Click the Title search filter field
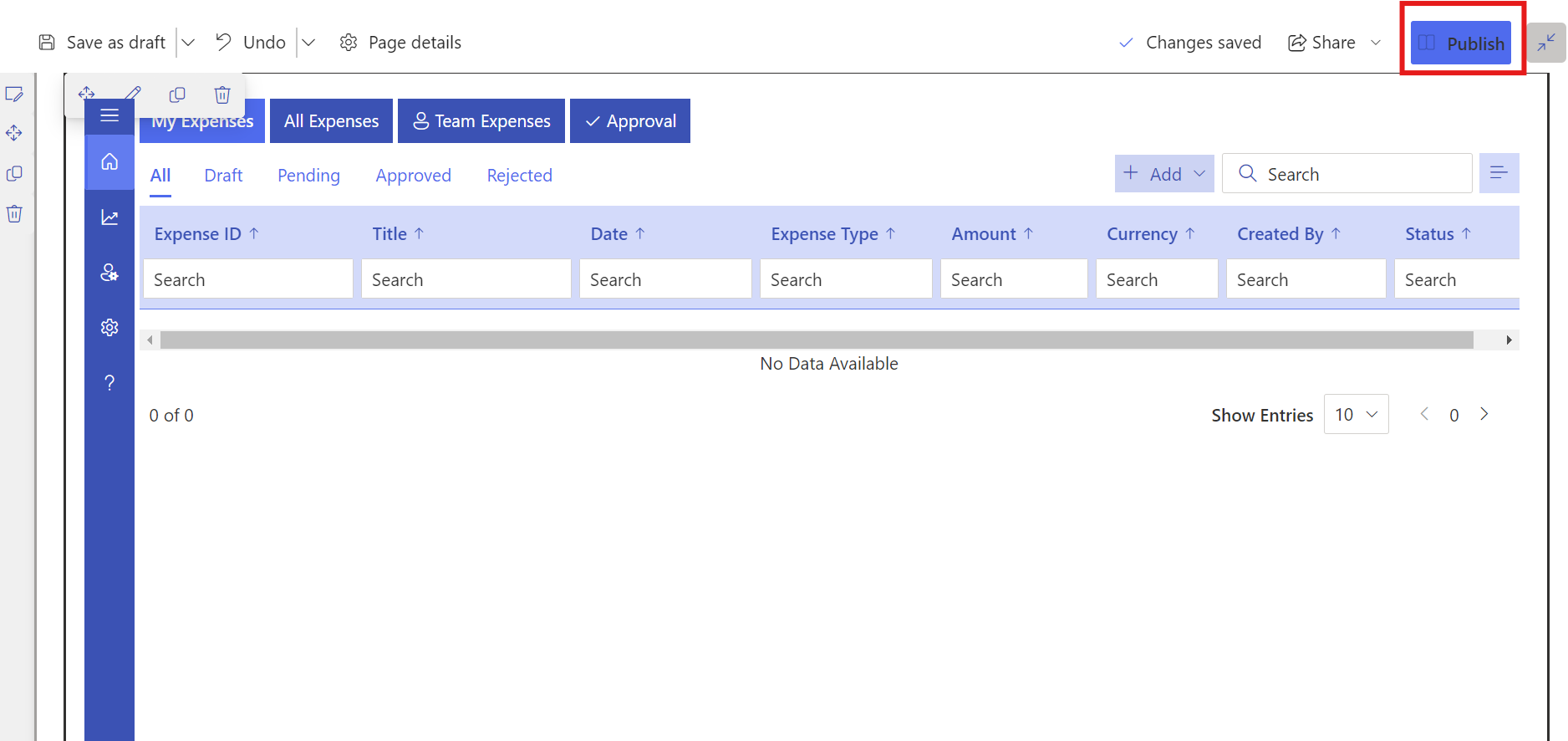 (x=466, y=279)
